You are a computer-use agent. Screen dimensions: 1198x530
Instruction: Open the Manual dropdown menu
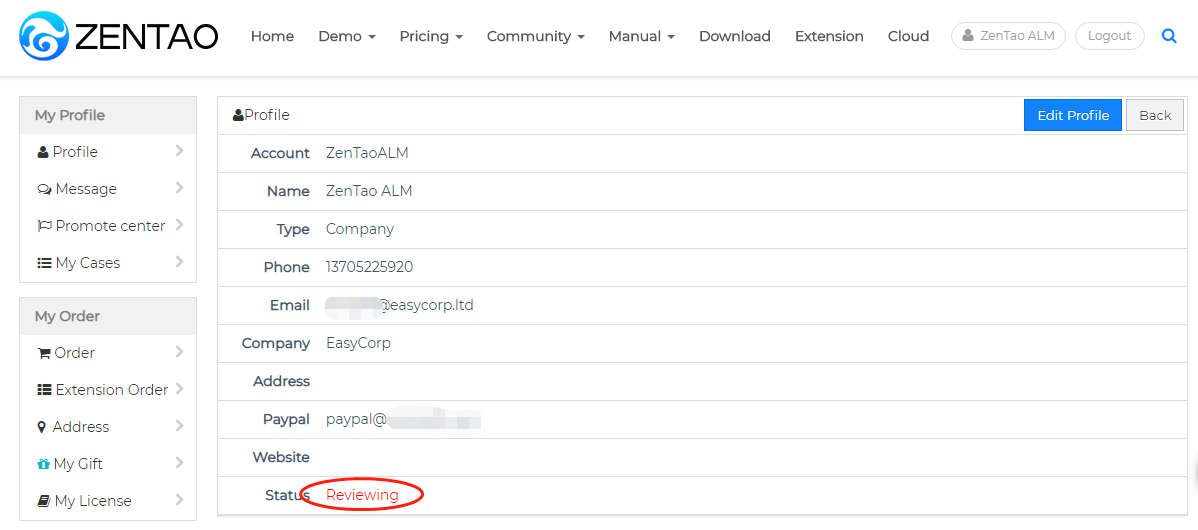642,36
